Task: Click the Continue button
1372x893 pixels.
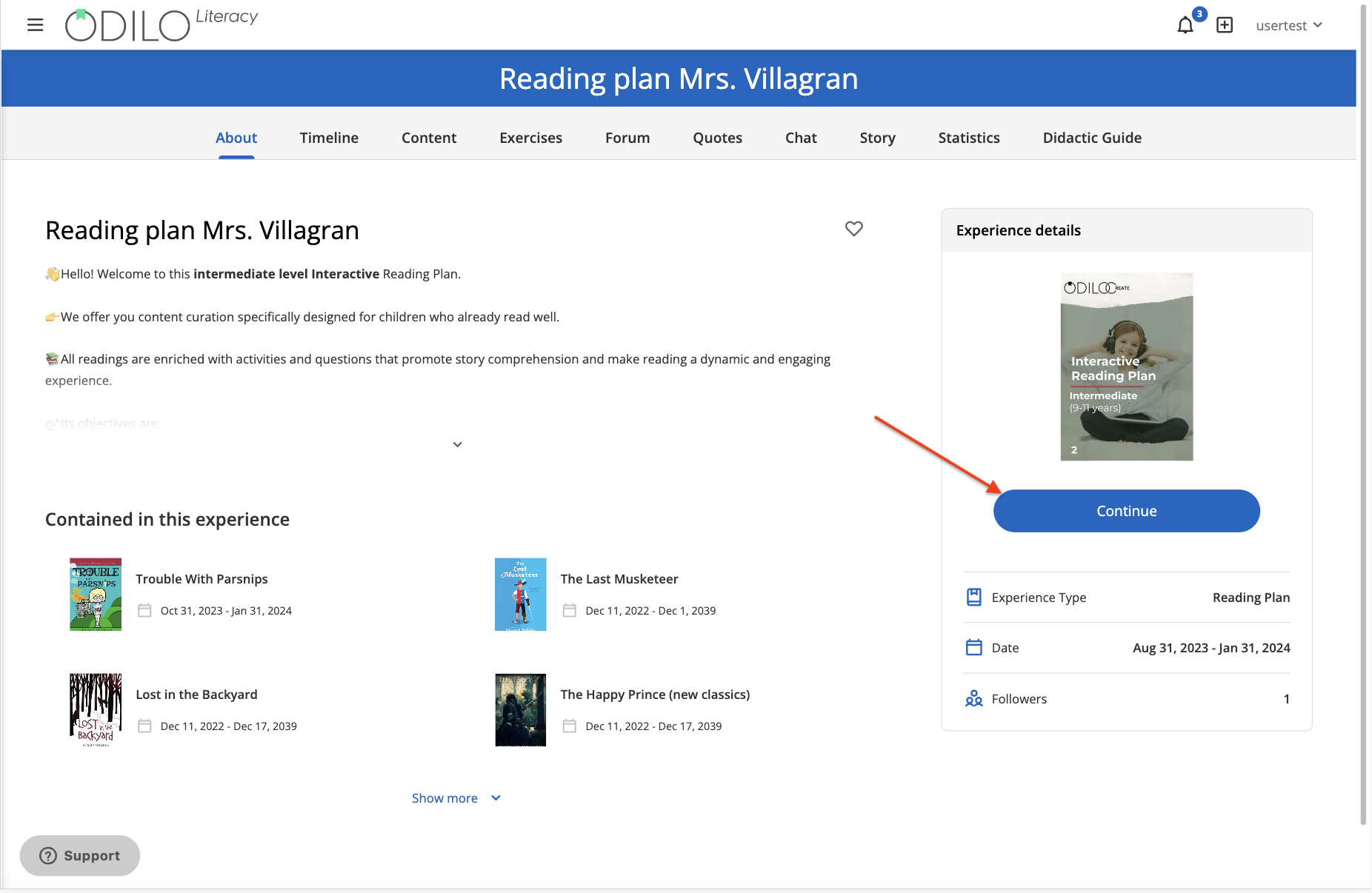Action: 1126,511
